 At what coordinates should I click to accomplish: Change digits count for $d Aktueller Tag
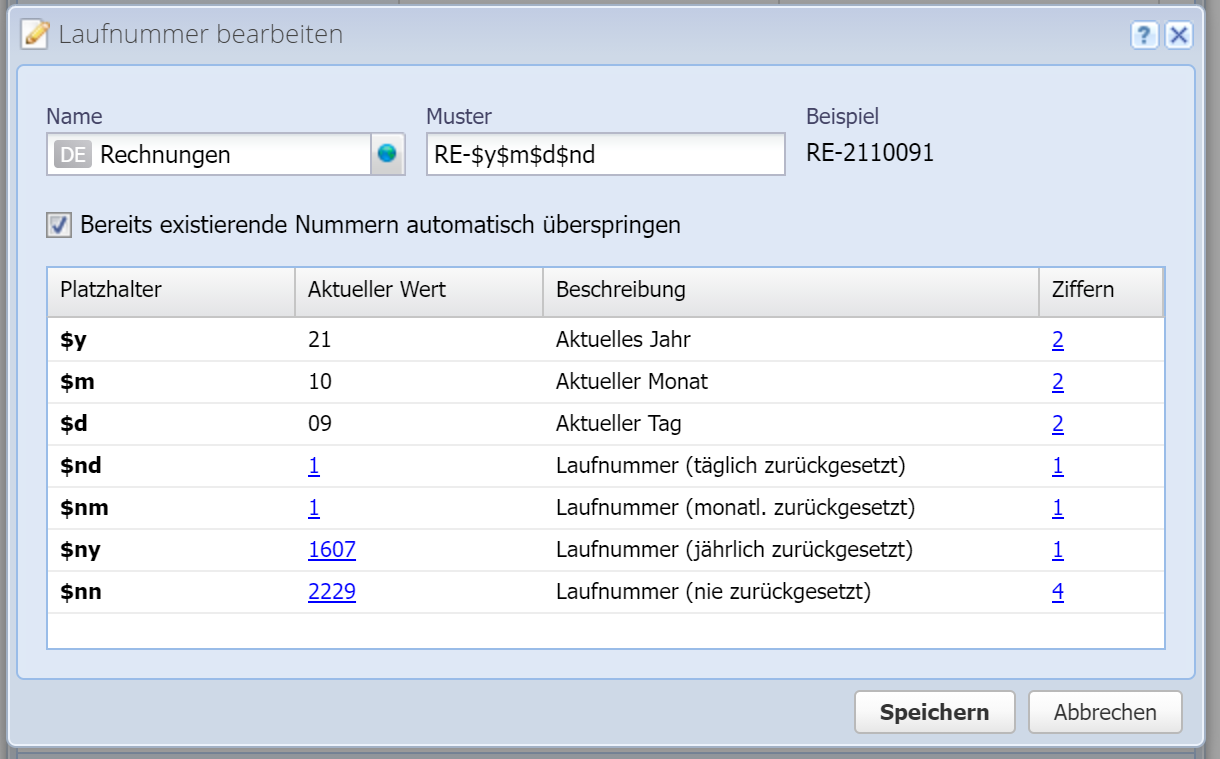[1057, 424]
